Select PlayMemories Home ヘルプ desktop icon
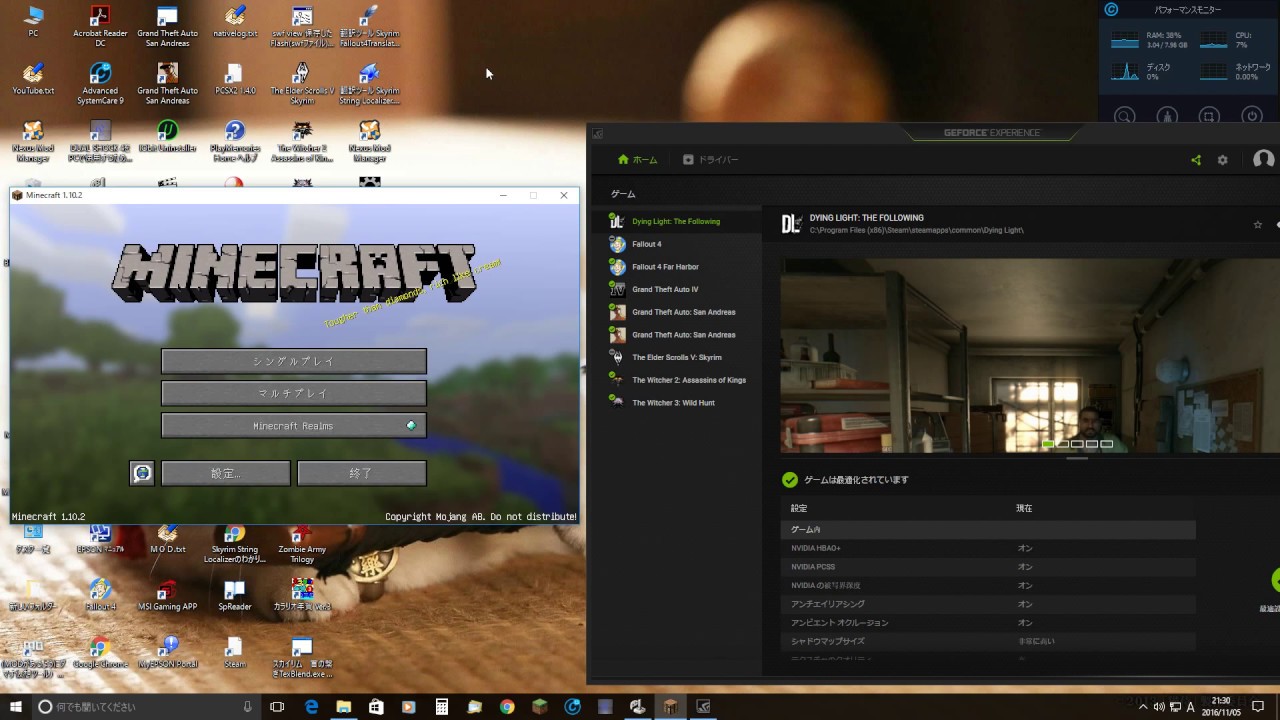This screenshot has width=1280, height=720. point(235,141)
